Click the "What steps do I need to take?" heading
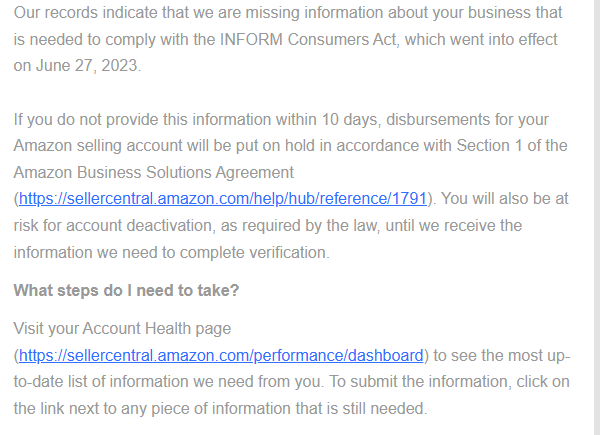Image resolution: width=600 pixels, height=435 pixels. (x=126, y=290)
